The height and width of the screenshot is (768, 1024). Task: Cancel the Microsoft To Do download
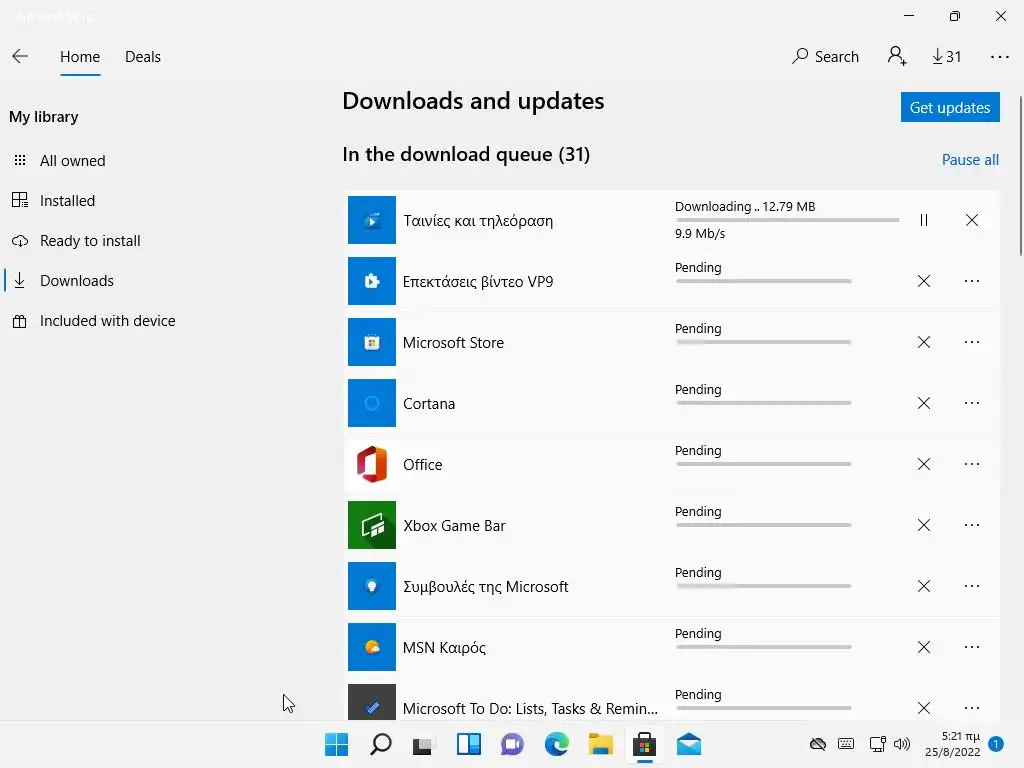pos(923,708)
